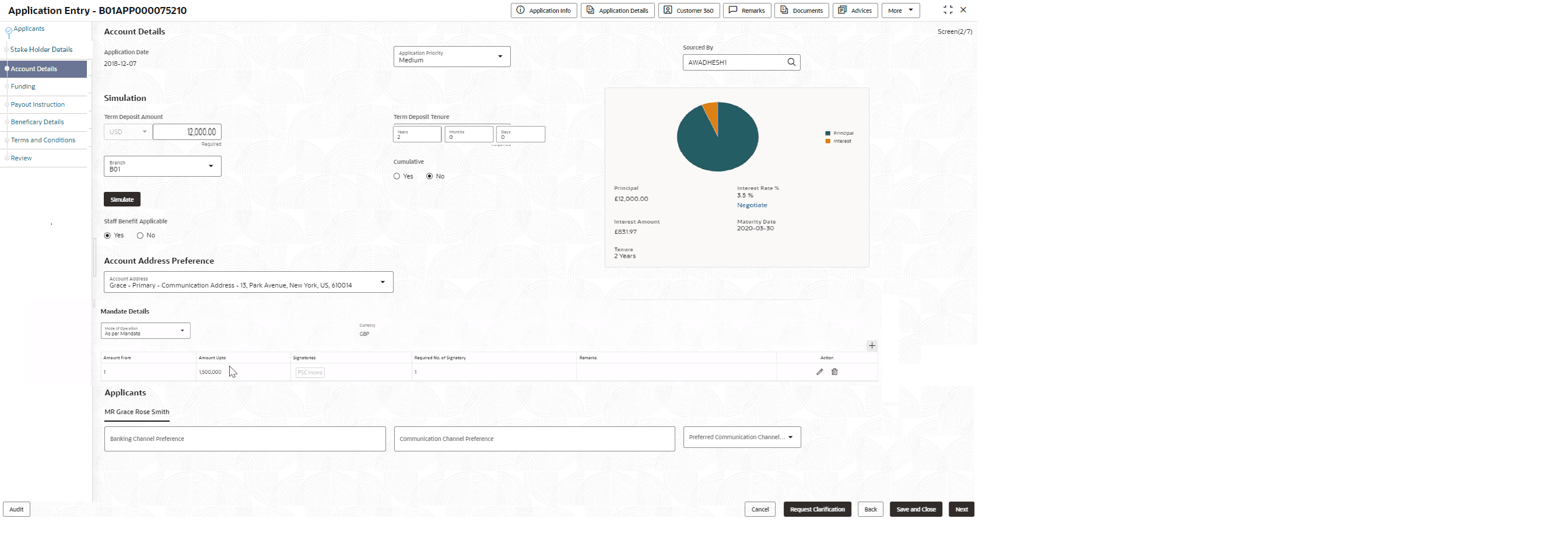This screenshot has height=536, width=1568.
Task: Open Application Info
Action: point(544,10)
